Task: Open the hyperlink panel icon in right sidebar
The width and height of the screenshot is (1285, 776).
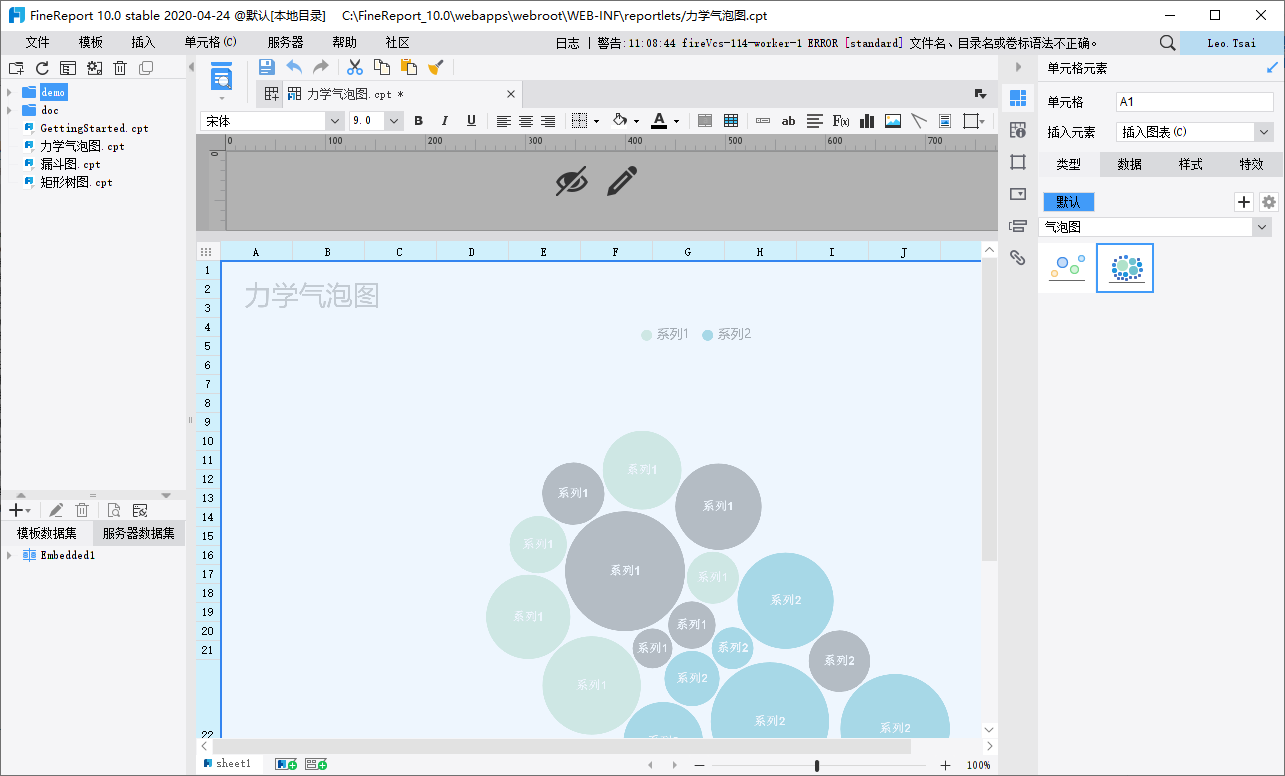Action: [1018, 258]
